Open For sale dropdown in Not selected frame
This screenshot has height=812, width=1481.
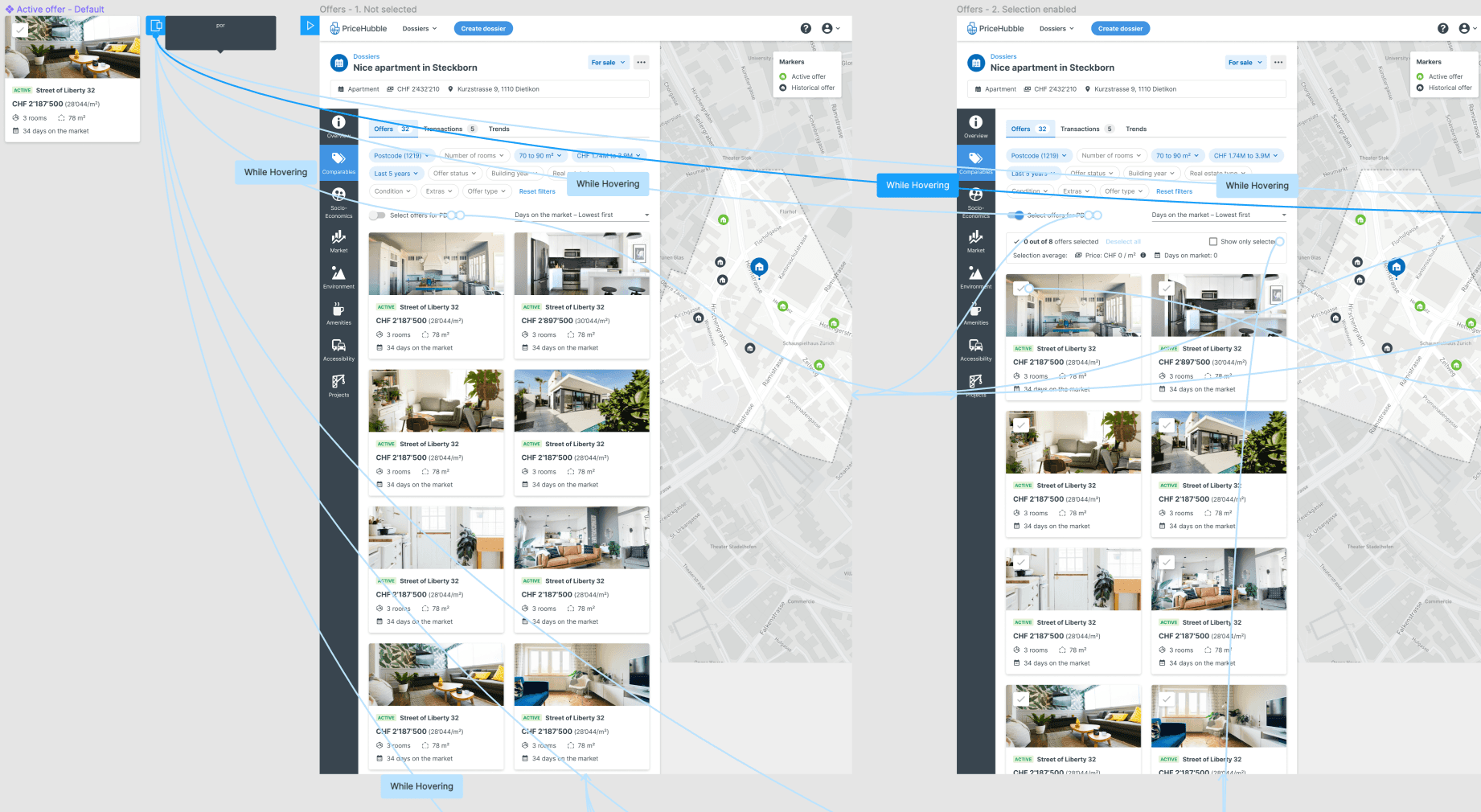pos(609,62)
